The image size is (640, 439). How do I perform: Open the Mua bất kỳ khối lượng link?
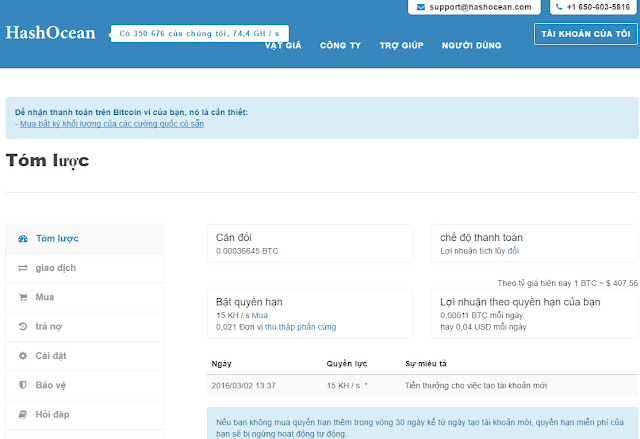pos(112,124)
